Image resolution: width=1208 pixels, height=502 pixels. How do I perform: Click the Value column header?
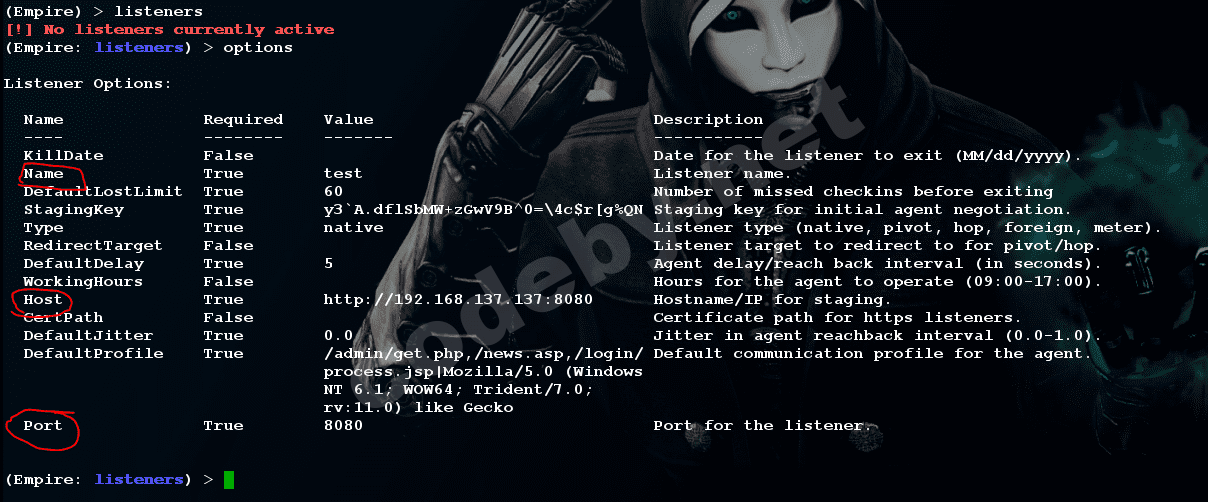[x=348, y=119]
